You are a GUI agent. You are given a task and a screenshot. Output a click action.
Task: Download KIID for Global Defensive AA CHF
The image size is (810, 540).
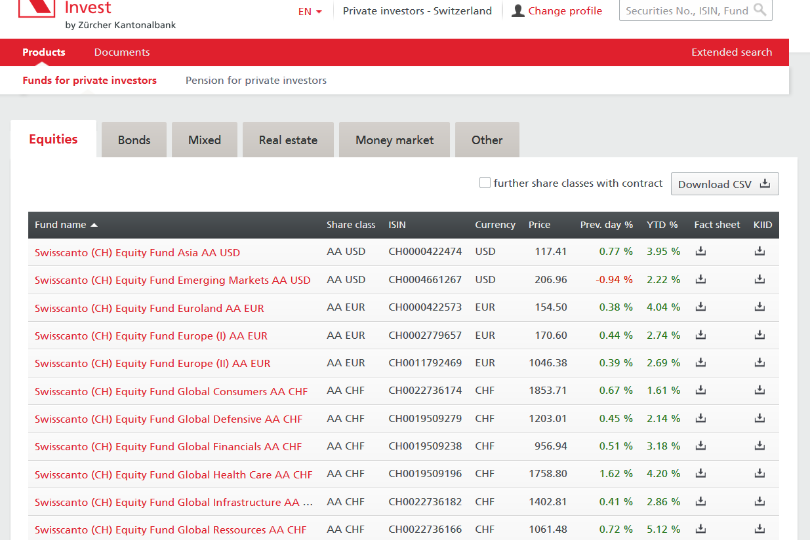(759, 418)
